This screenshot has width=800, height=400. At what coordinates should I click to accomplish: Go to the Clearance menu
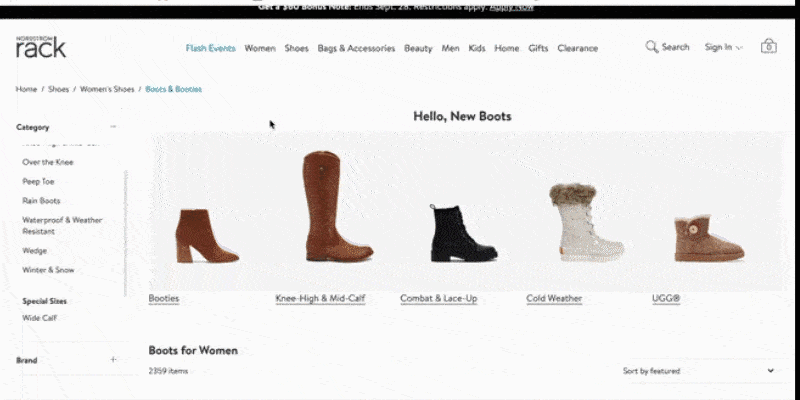[x=577, y=48]
